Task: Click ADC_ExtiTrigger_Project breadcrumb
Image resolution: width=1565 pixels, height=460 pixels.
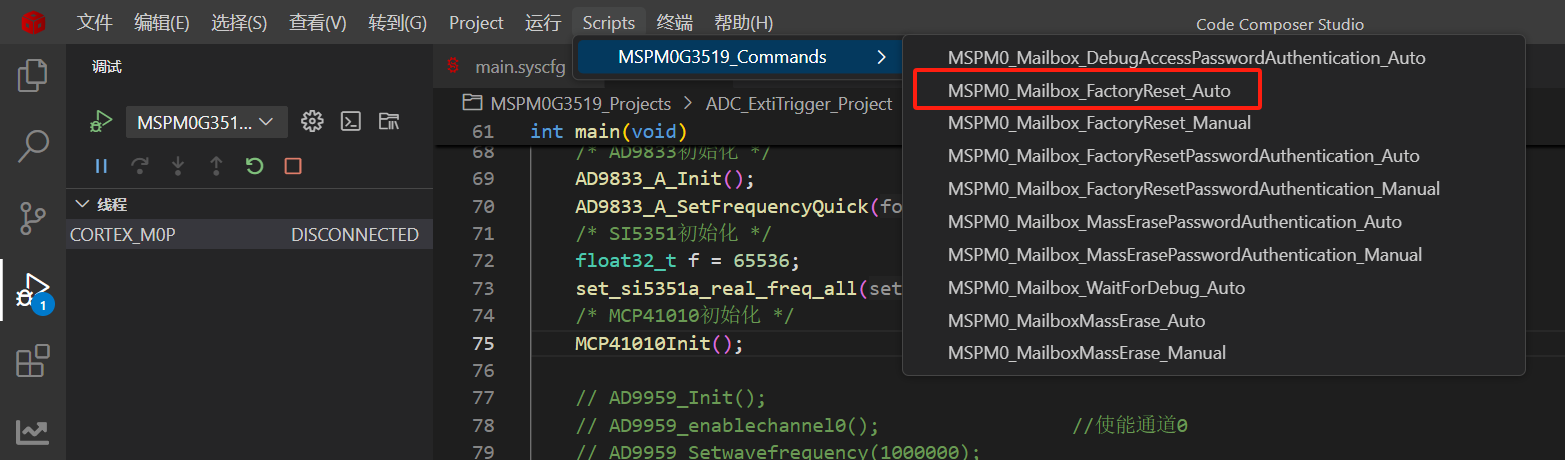Action: 799,104
